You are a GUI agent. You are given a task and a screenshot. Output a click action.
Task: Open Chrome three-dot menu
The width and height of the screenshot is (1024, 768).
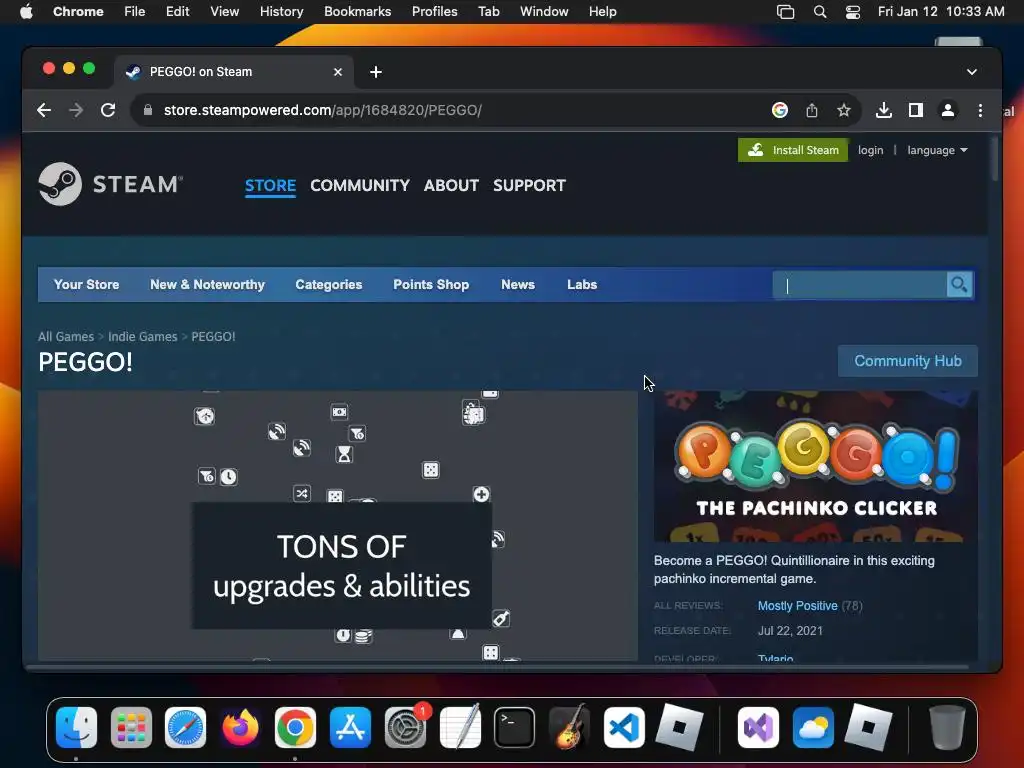click(980, 110)
